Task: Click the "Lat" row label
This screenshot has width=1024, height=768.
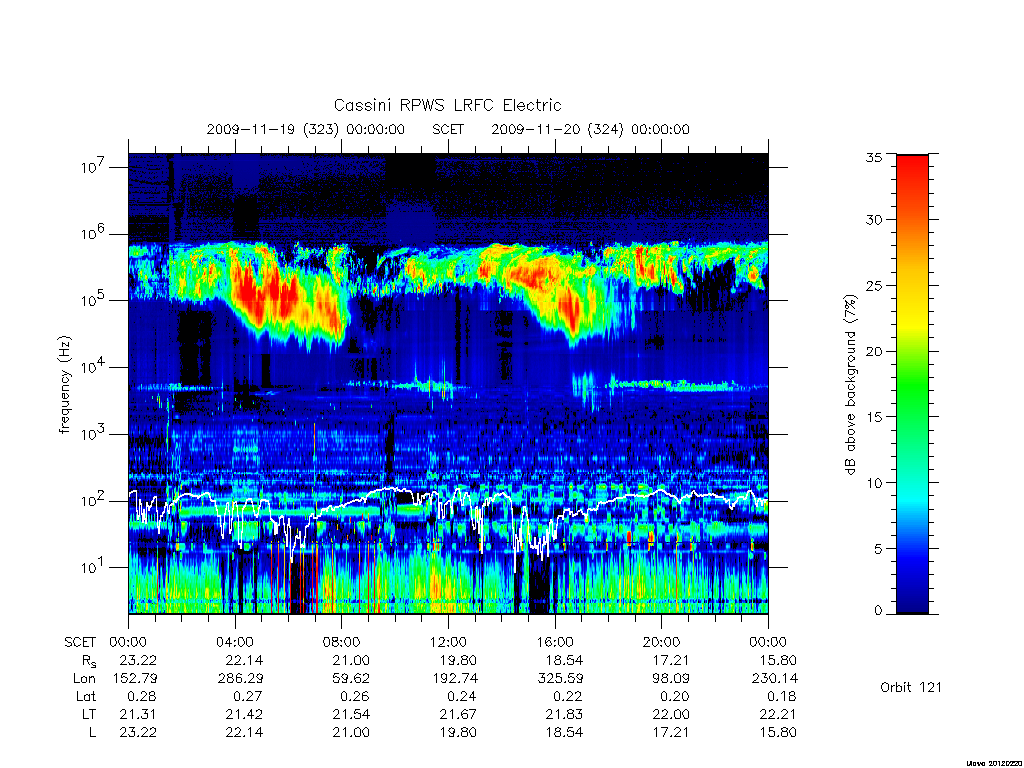Action: pos(86,696)
